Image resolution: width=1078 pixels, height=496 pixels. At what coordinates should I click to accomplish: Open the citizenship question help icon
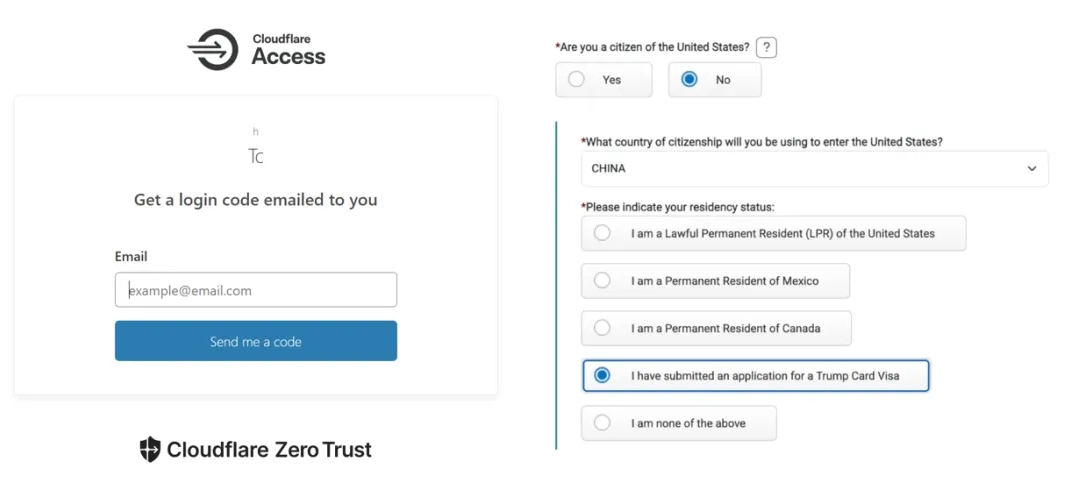766,47
